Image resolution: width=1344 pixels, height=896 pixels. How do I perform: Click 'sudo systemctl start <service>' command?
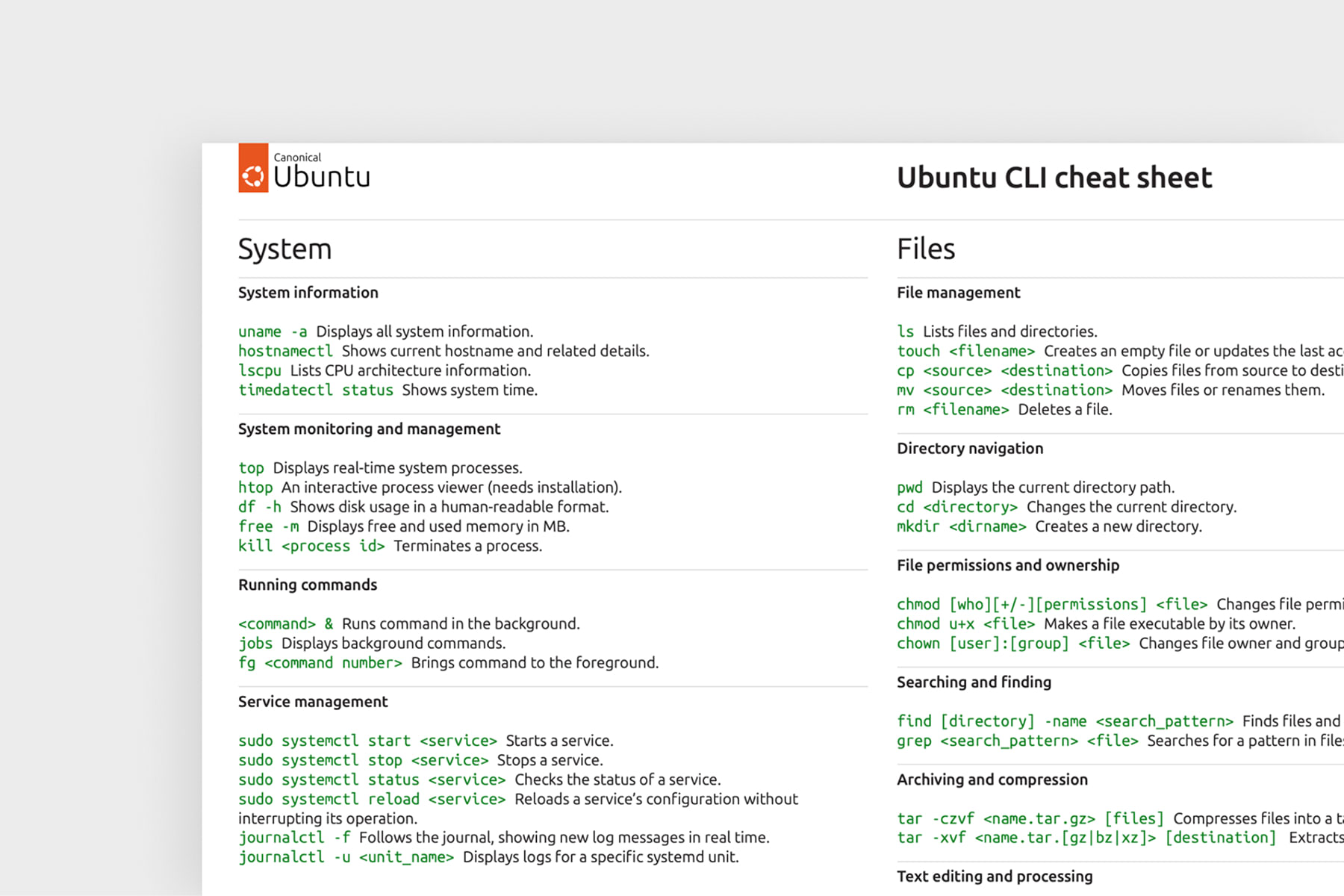point(367,741)
